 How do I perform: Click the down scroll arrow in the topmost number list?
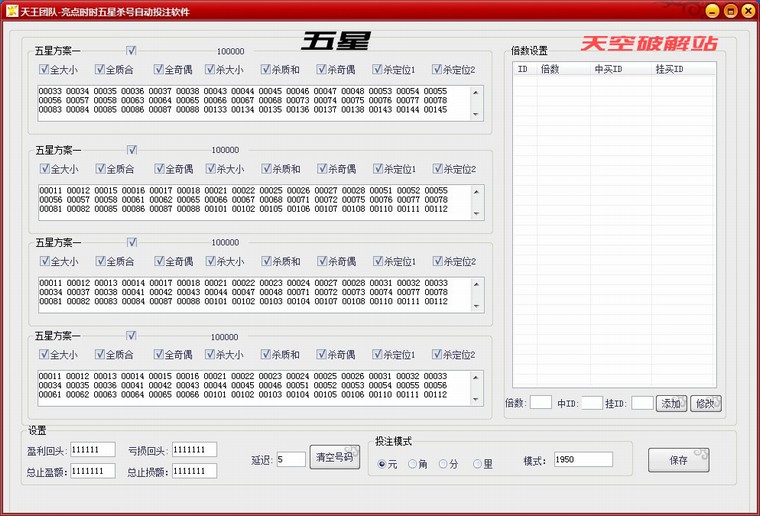pyautogui.click(x=475, y=115)
